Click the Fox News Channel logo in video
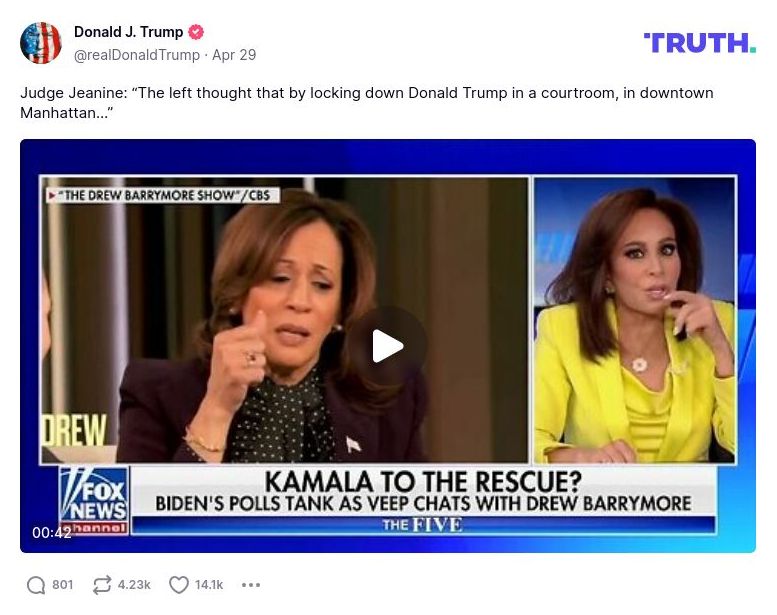 pos(94,501)
